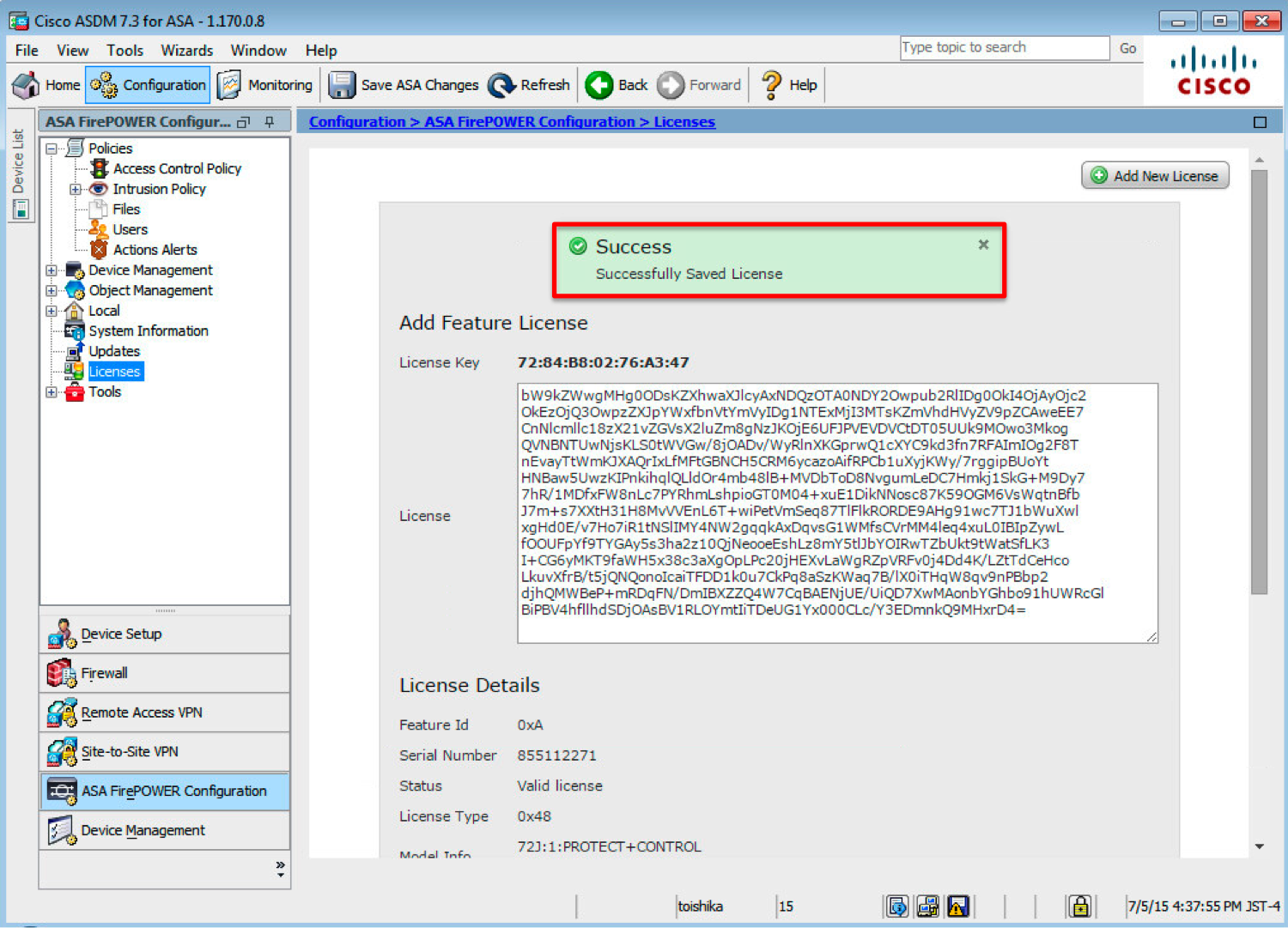Click the Save ASA Changes floppy icon

342,85
